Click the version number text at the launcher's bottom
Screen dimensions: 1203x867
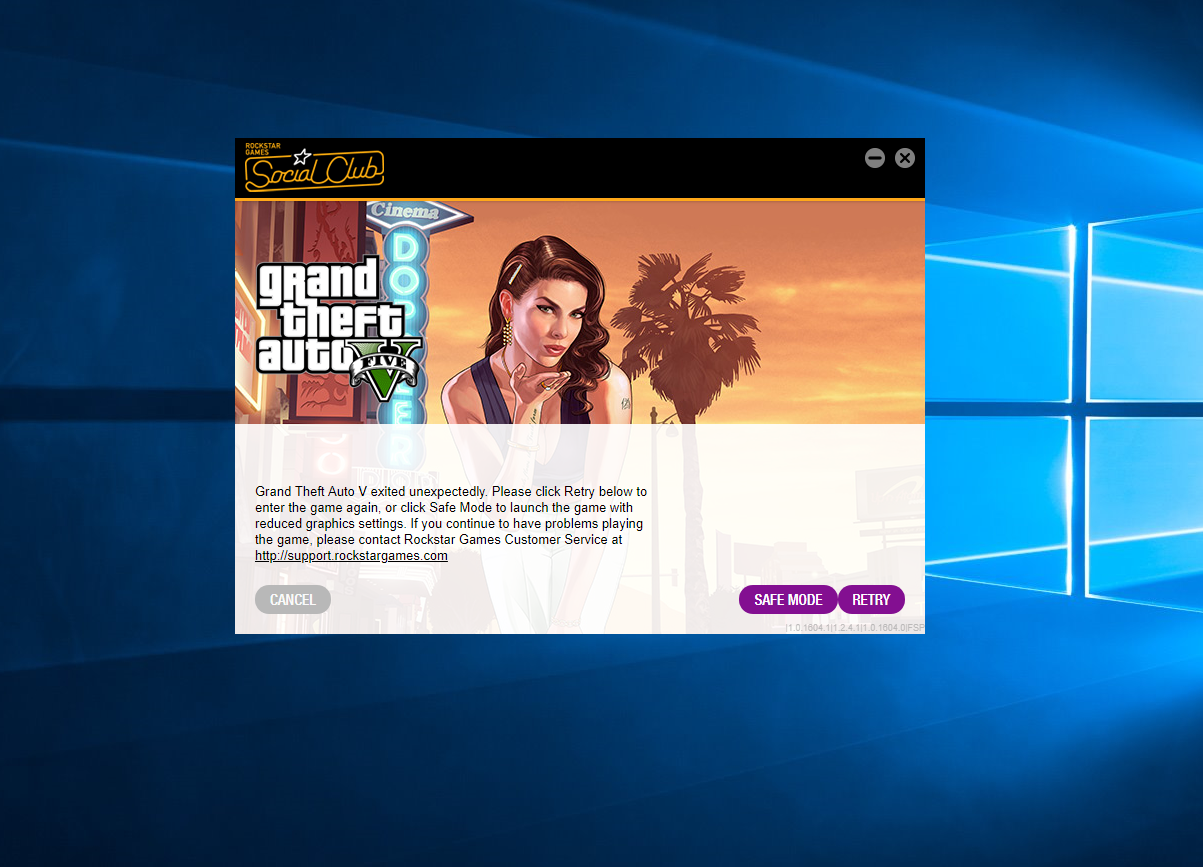(855, 628)
